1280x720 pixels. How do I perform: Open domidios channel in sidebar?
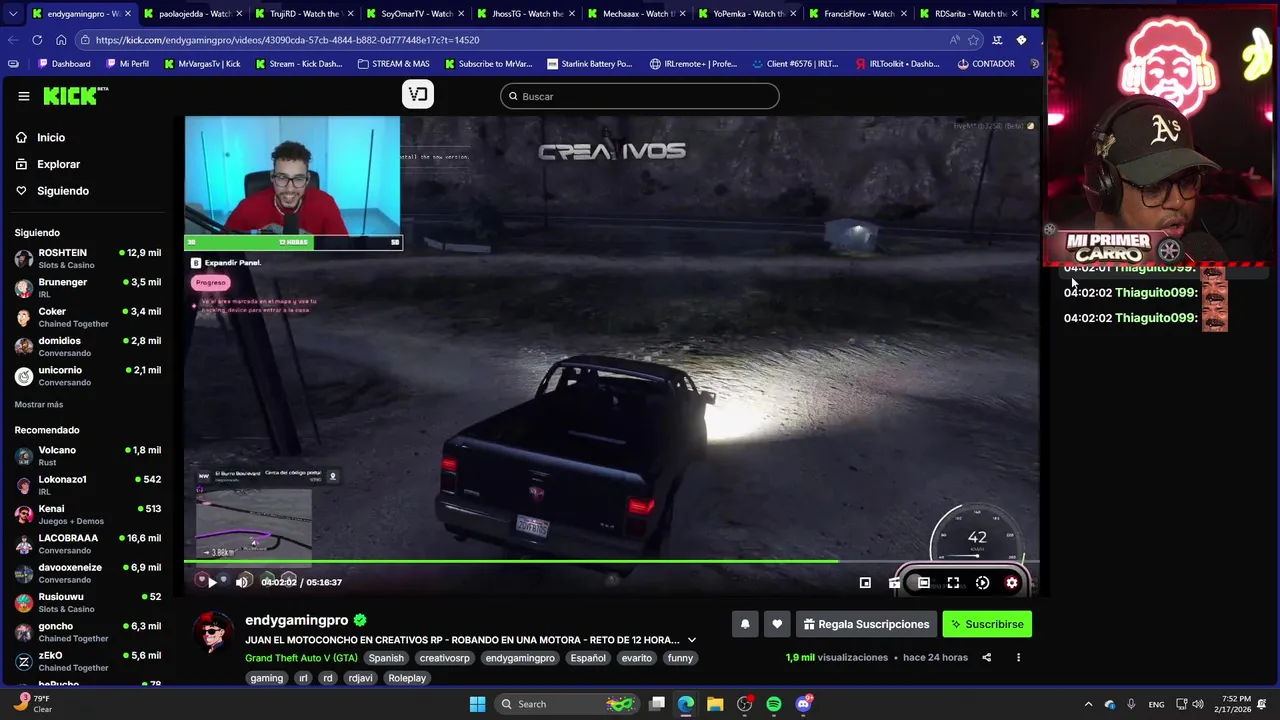click(88, 347)
